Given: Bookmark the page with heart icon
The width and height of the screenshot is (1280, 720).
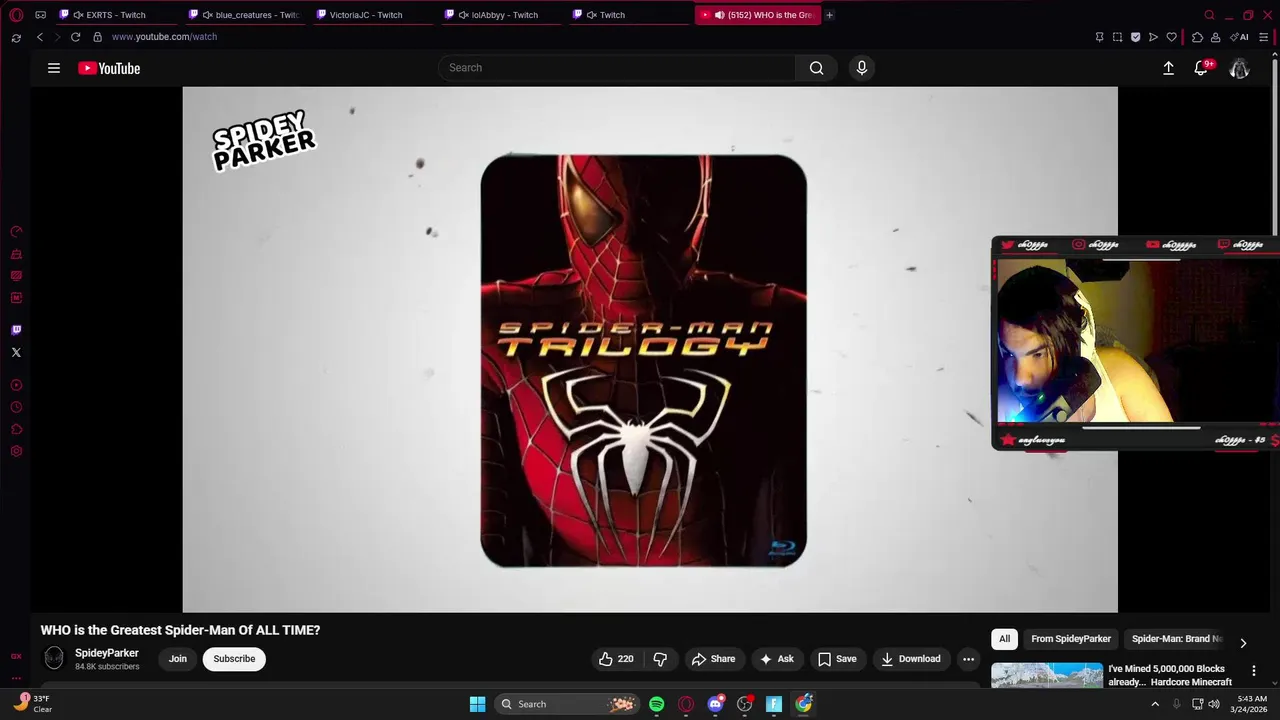Looking at the screenshot, I should pos(1171,37).
